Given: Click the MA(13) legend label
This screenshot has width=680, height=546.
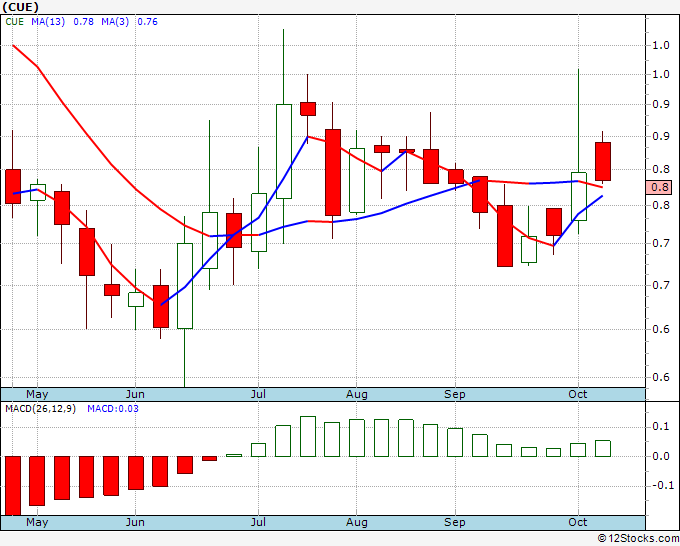Looking at the screenshot, I should pos(48,22).
